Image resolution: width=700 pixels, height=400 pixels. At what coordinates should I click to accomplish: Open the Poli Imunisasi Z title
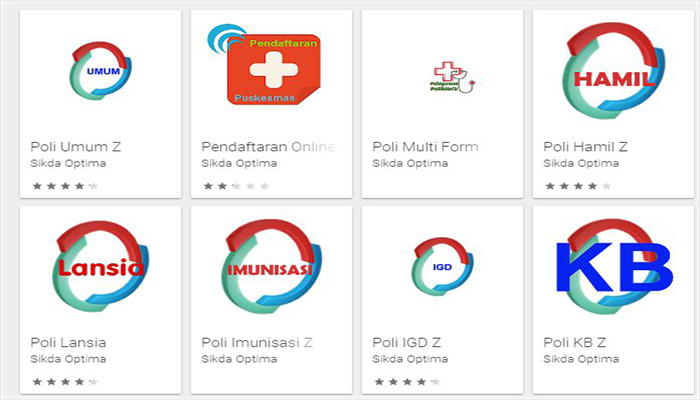(x=257, y=342)
